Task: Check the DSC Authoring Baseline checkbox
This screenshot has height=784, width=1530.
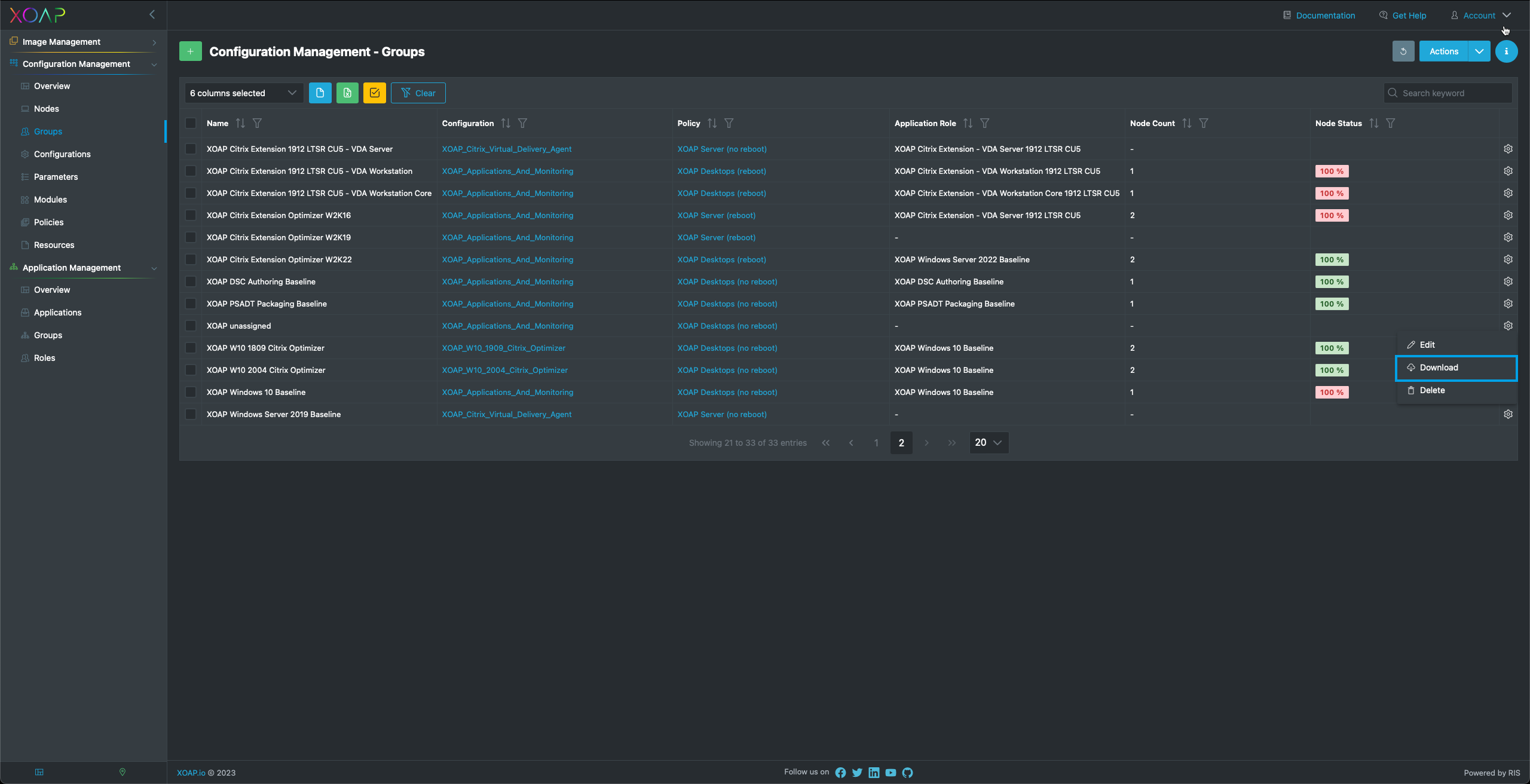Action: click(191, 281)
